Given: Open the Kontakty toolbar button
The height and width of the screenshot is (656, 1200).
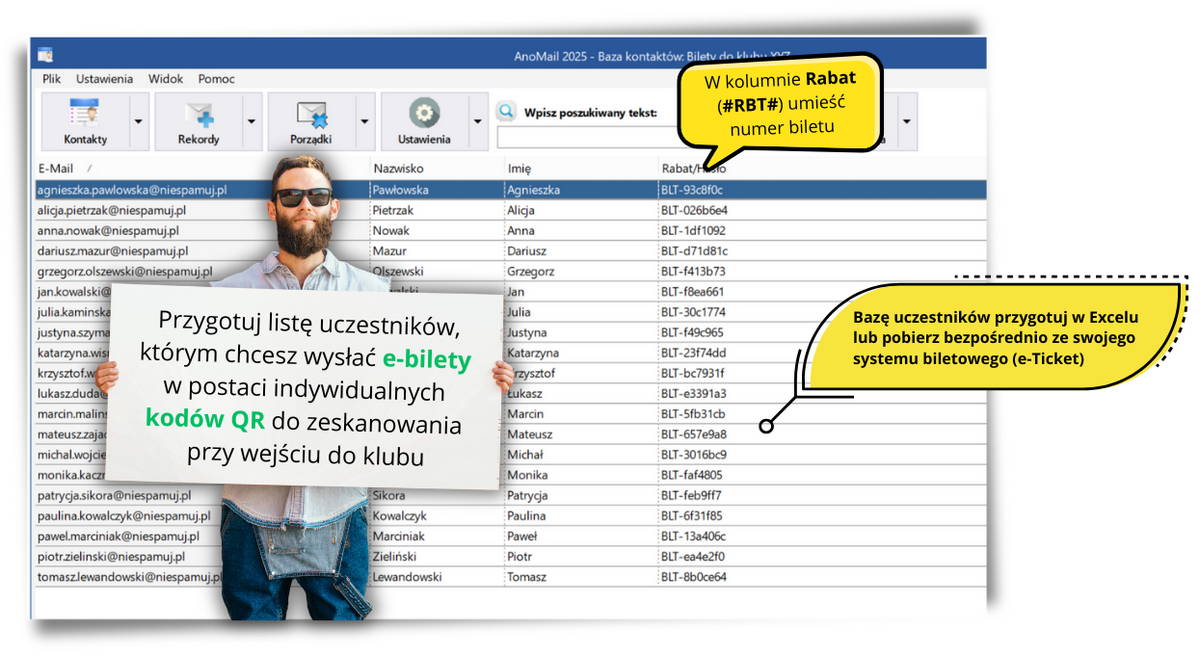Looking at the screenshot, I should [x=85, y=122].
